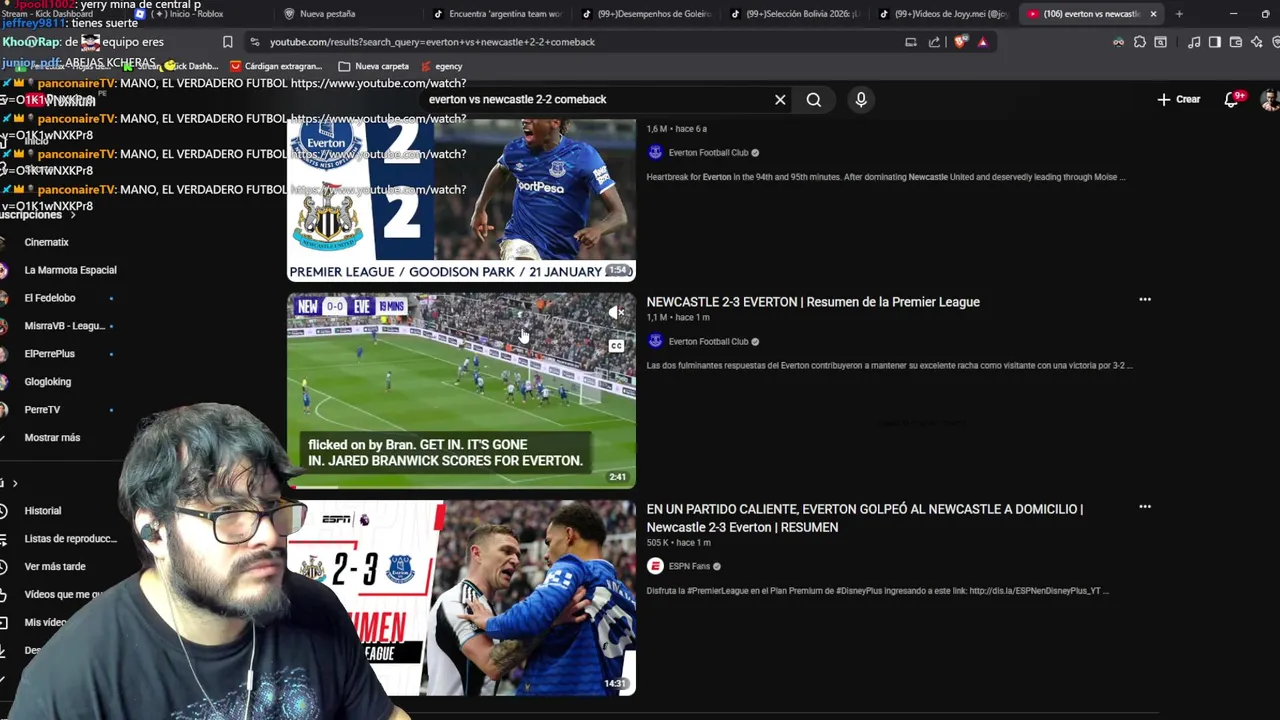Expand subscriptions with Mostrar más
Image resolution: width=1280 pixels, height=720 pixels.
(52, 438)
